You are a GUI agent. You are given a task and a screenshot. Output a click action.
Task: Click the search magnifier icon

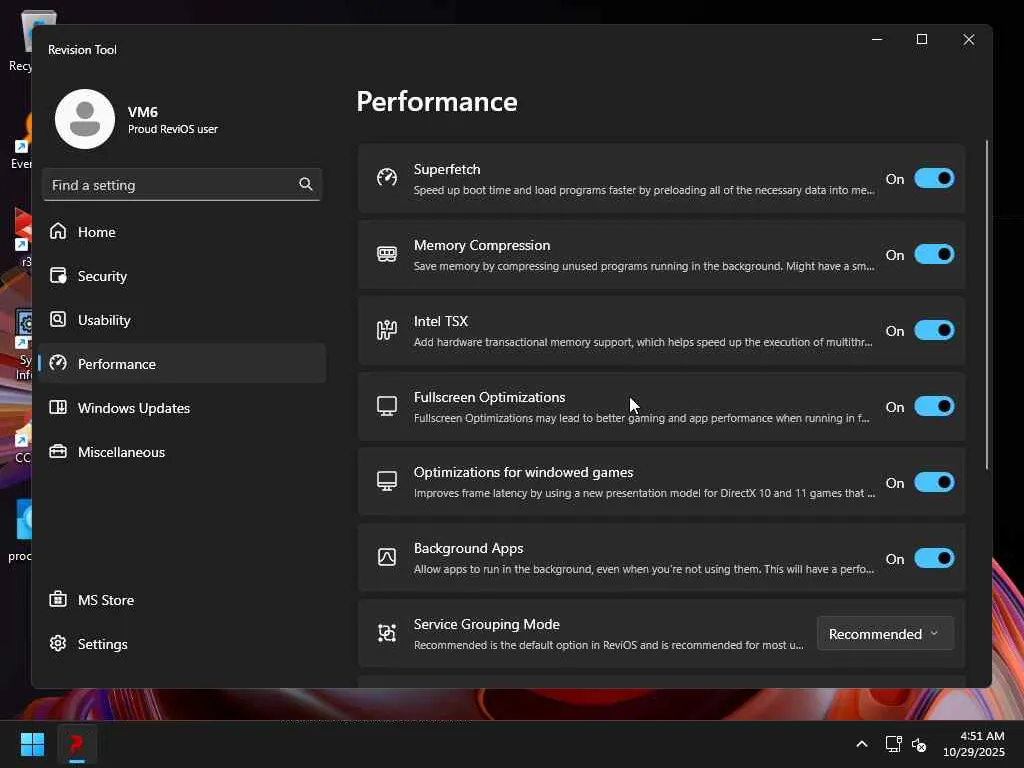pyautogui.click(x=306, y=184)
